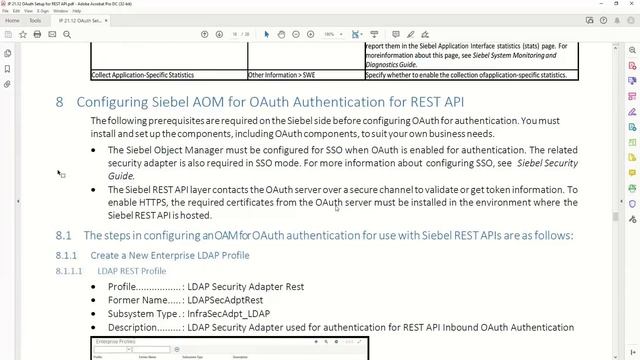Select the arrow selection tool
This screenshot has height=360, width=640.
point(267,35)
